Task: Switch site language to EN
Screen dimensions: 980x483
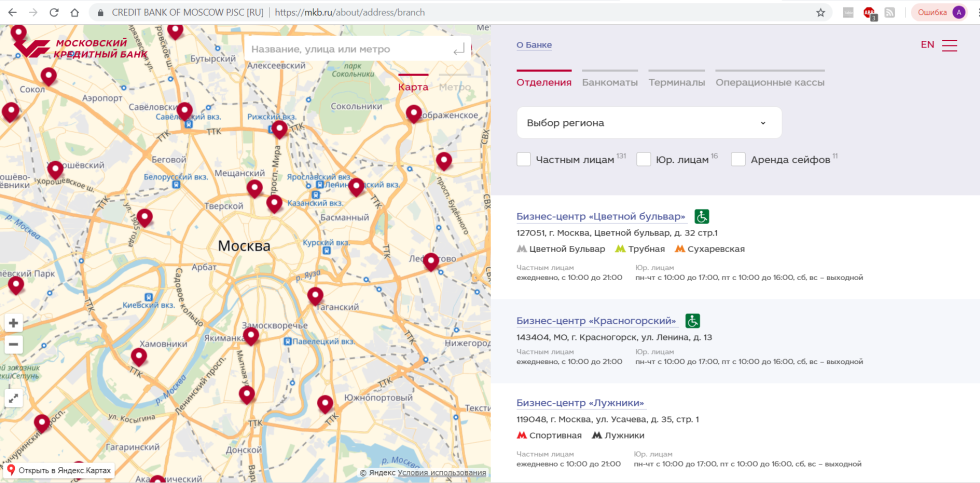Action: tap(927, 45)
